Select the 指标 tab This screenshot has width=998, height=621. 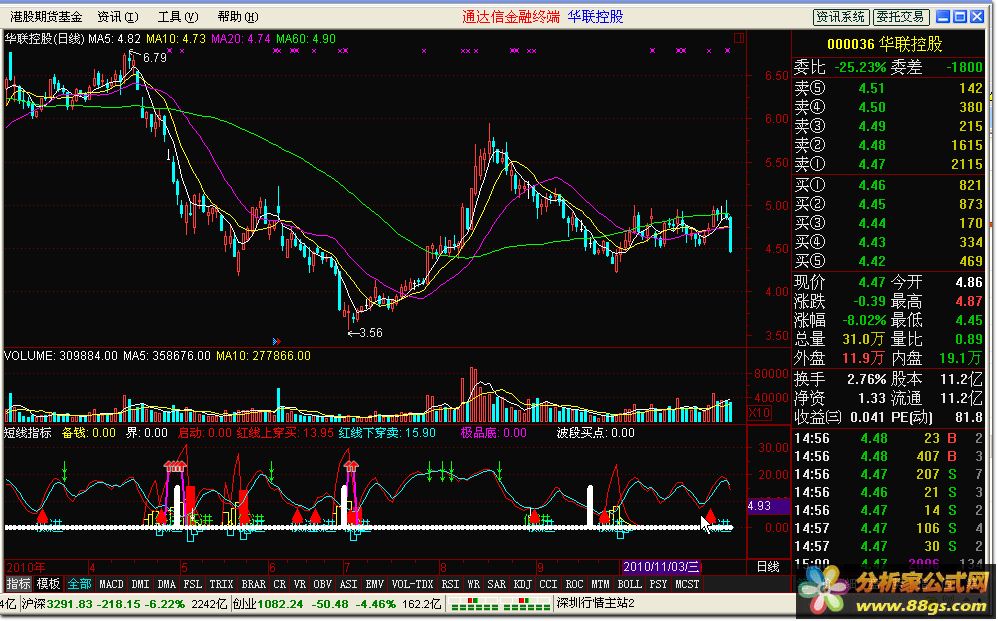tap(18, 584)
